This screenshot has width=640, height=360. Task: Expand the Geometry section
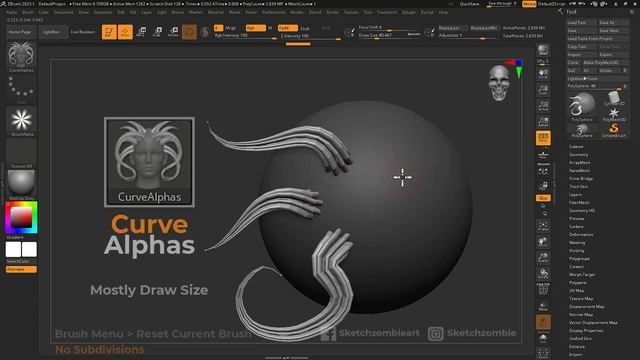[x=578, y=155]
